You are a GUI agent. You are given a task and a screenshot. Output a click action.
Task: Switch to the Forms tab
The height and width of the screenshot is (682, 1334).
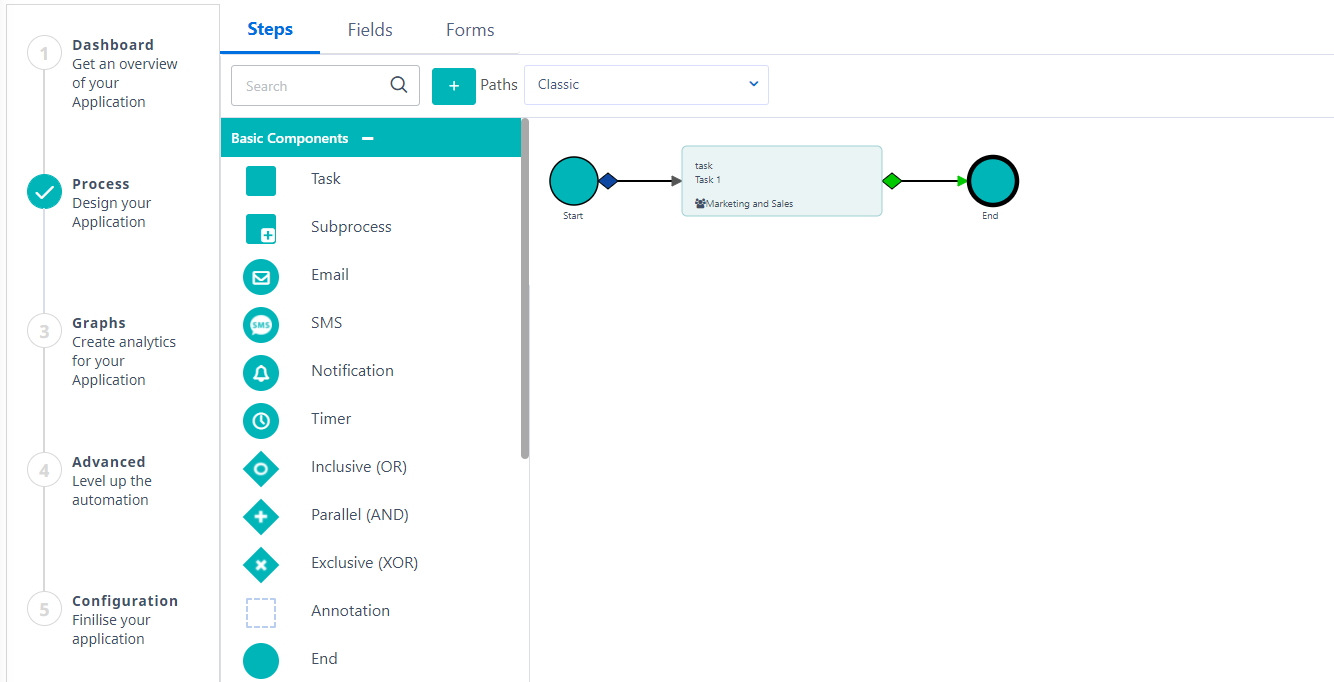(469, 30)
